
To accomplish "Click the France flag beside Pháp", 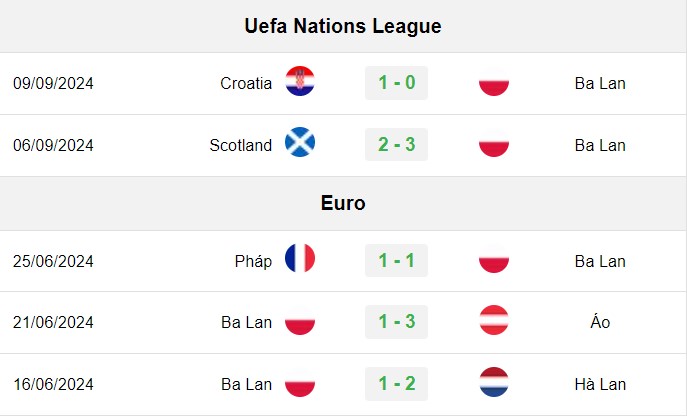I will pos(300,258).
